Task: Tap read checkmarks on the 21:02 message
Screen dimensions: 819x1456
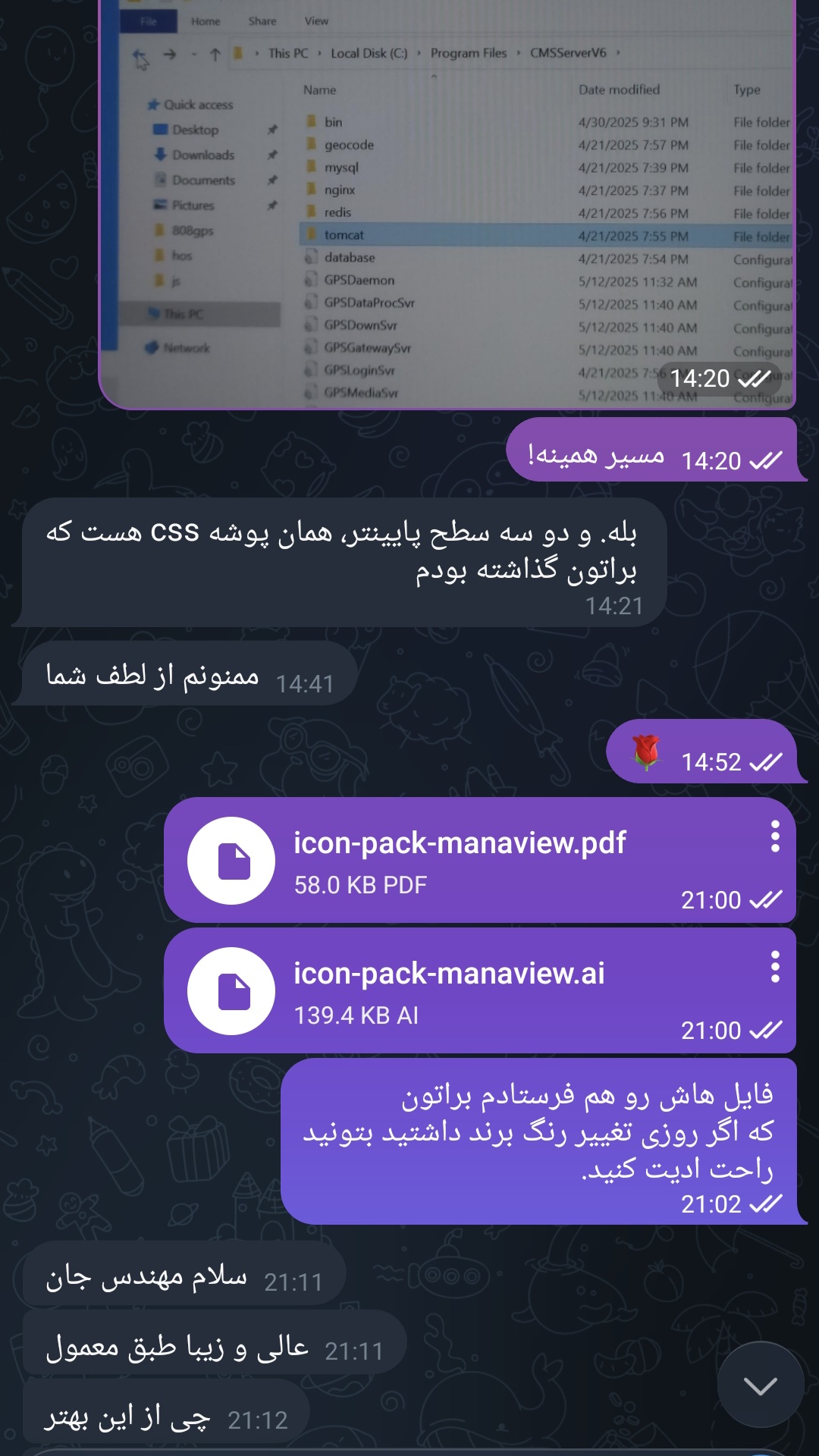Action: (764, 1203)
